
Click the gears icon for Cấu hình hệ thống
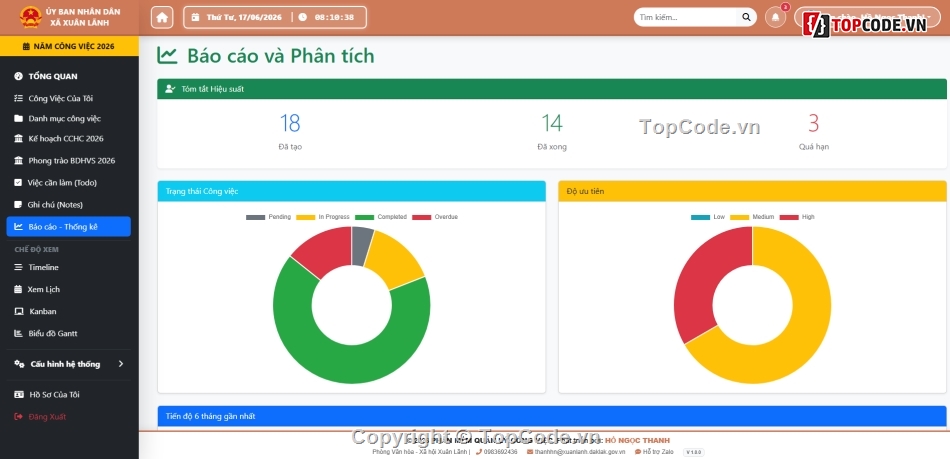[x=19, y=364]
